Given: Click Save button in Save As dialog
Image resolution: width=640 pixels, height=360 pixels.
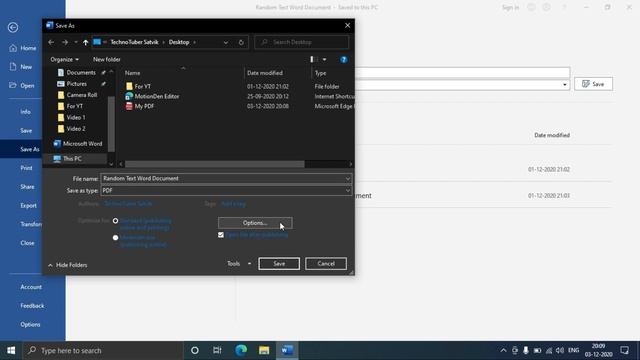Looking at the screenshot, I should [x=279, y=264].
